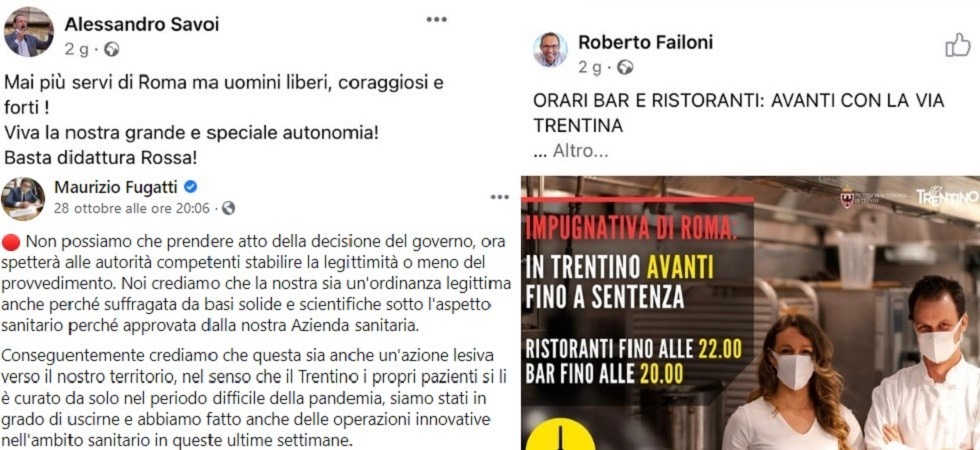The image size is (980, 450).
Task: Click the Trentino logo on the image
Action: 948,196
